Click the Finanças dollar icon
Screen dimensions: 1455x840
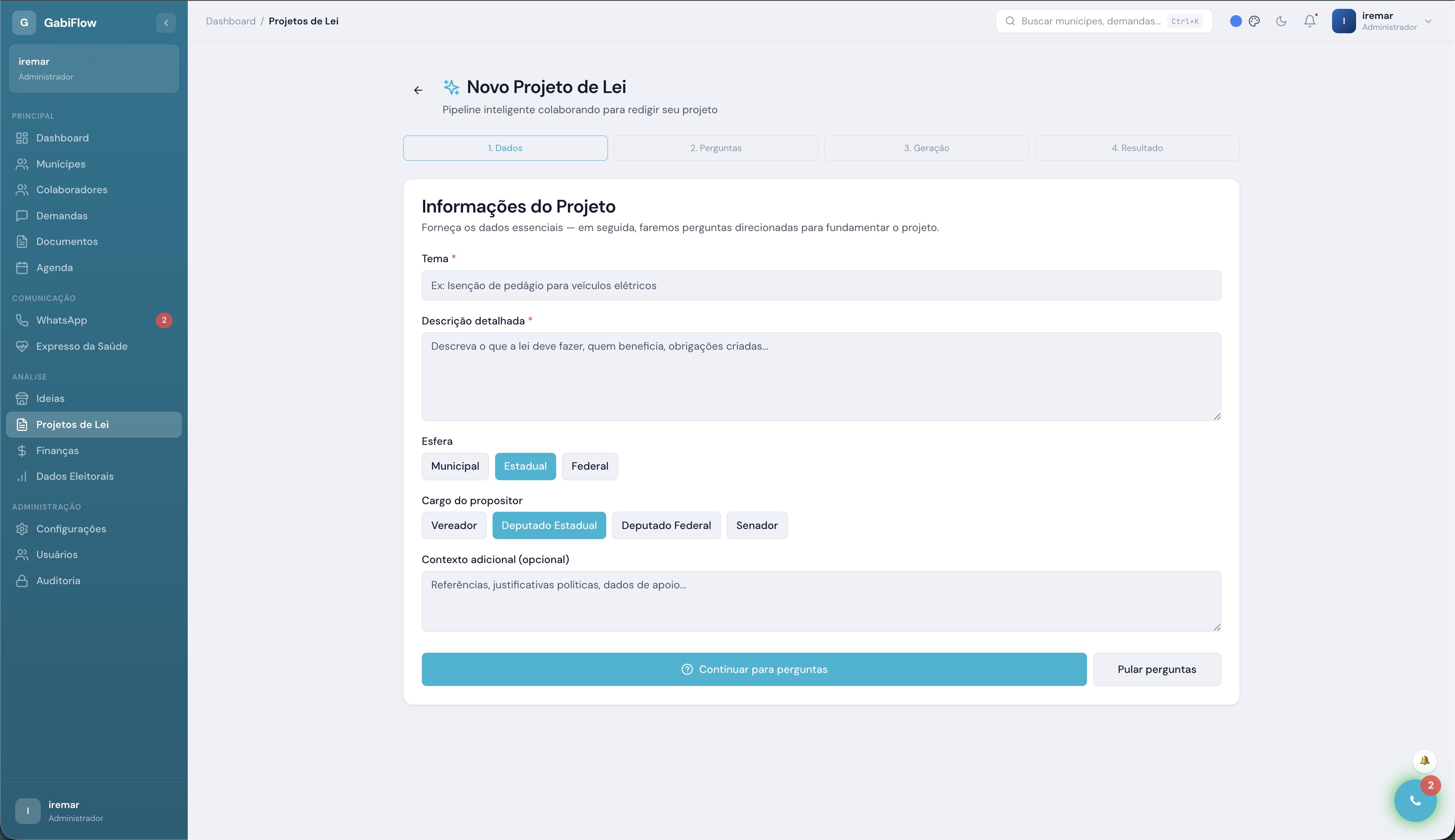(x=22, y=451)
